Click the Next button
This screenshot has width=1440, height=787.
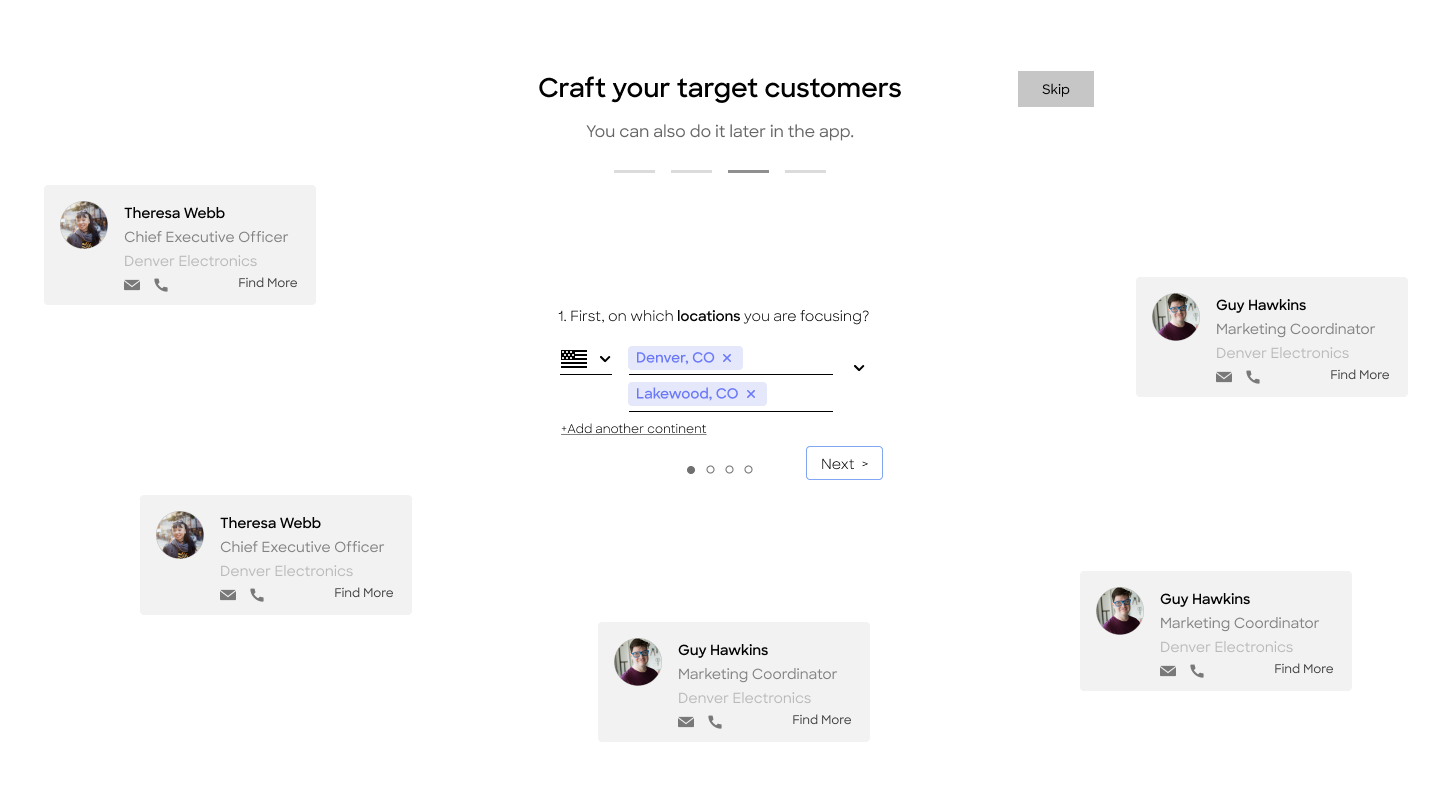point(844,463)
